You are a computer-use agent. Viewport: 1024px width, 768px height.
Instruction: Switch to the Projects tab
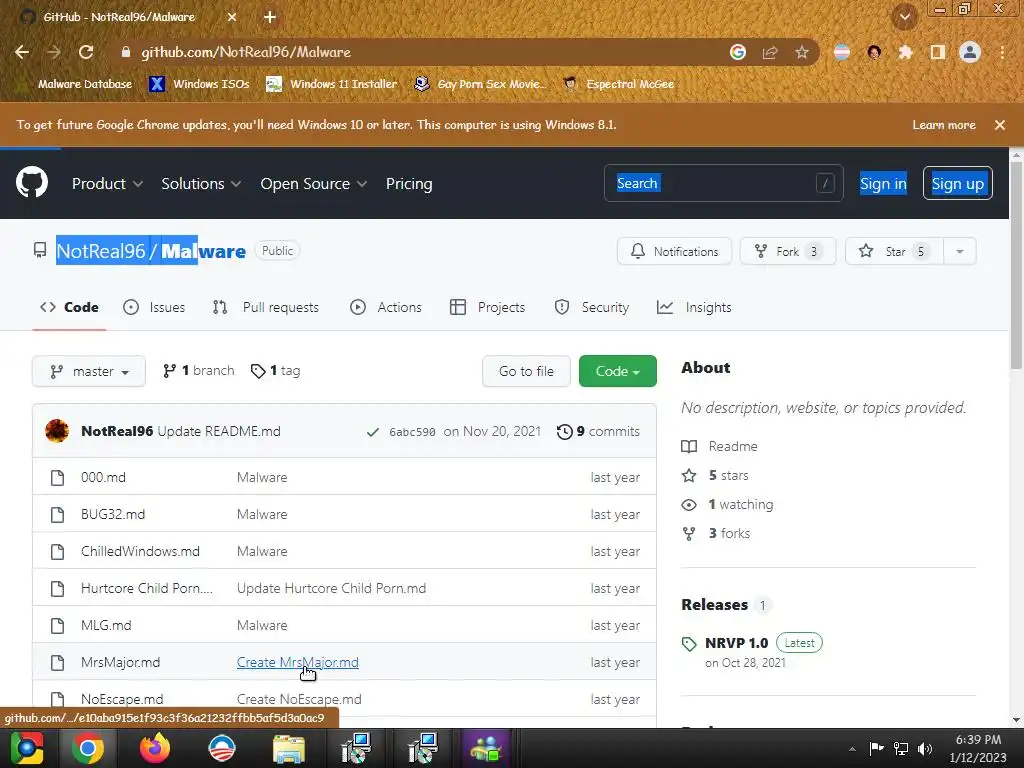coord(488,308)
